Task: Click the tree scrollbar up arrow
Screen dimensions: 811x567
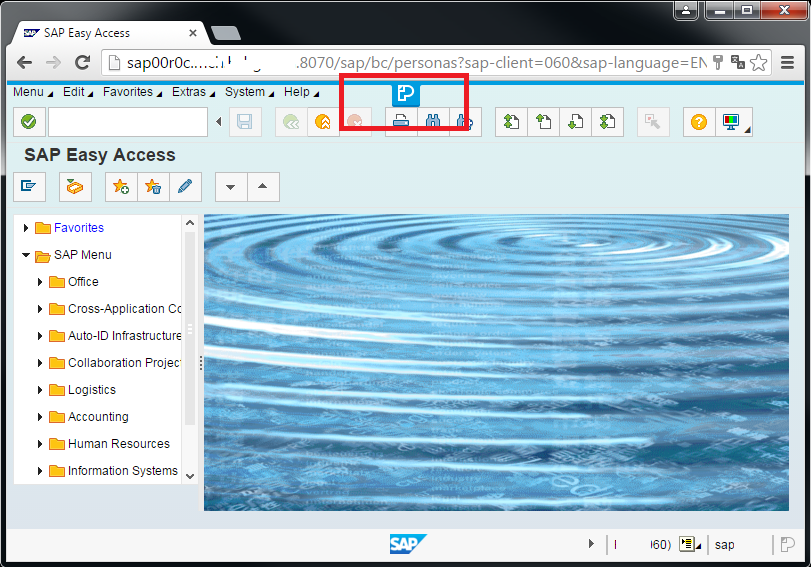Action: pos(190,223)
